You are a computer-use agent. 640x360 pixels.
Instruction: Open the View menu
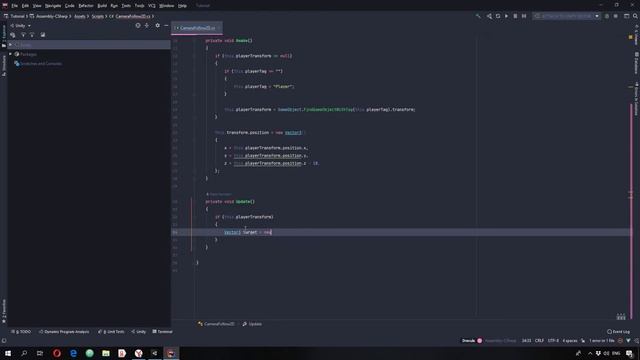37,6
